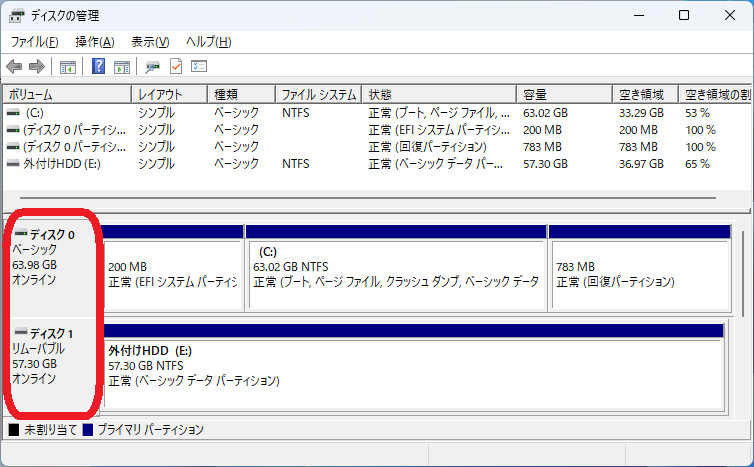This screenshot has width=754, height=467.
Task: Click NTFS cell in the (C:) row
Action: click(296, 113)
